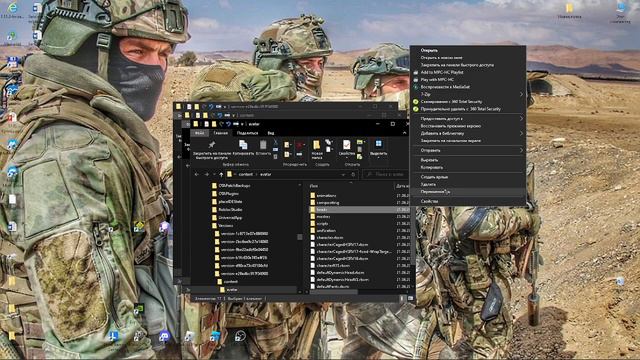Choose Закрепить на начальном экране
Viewport: 640px width, 360px height.
pyautogui.click(x=451, y=141)
